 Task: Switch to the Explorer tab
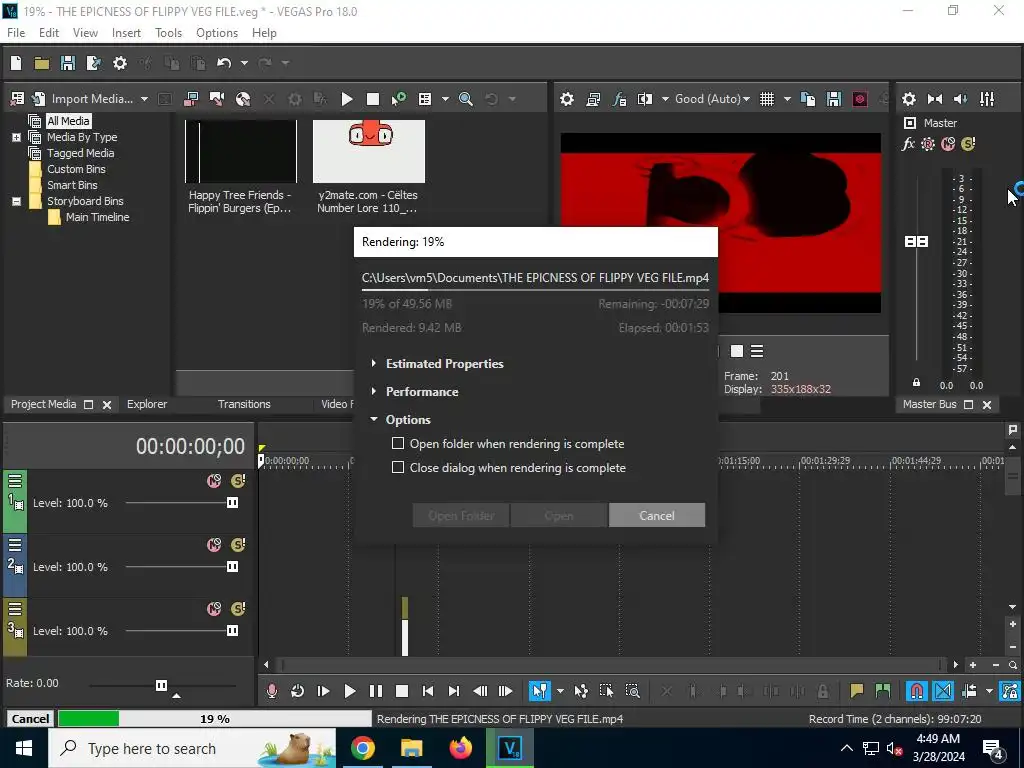tap(147, 404)
